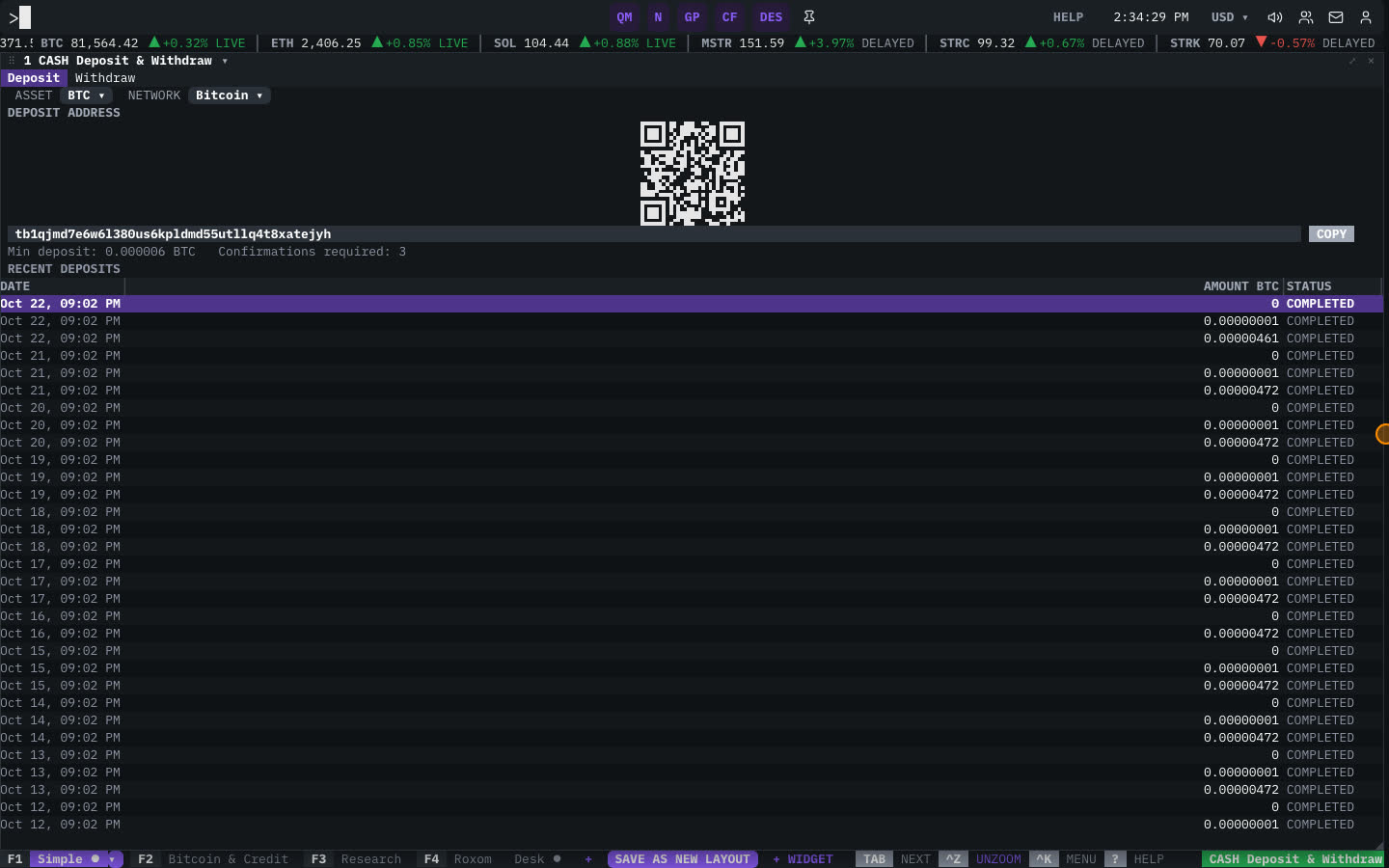Click the QM shortcut button
The height and width of the screenshot is (868, 1389).
coord(625,17)
